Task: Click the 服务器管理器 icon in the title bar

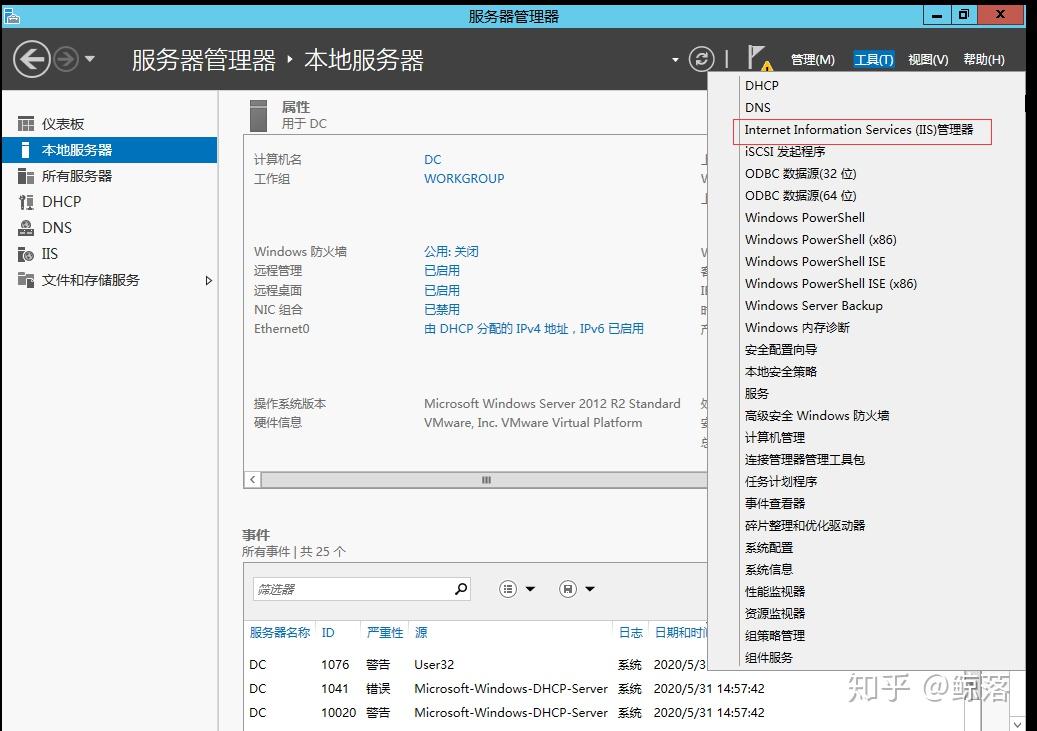Action: coord(10,14)
